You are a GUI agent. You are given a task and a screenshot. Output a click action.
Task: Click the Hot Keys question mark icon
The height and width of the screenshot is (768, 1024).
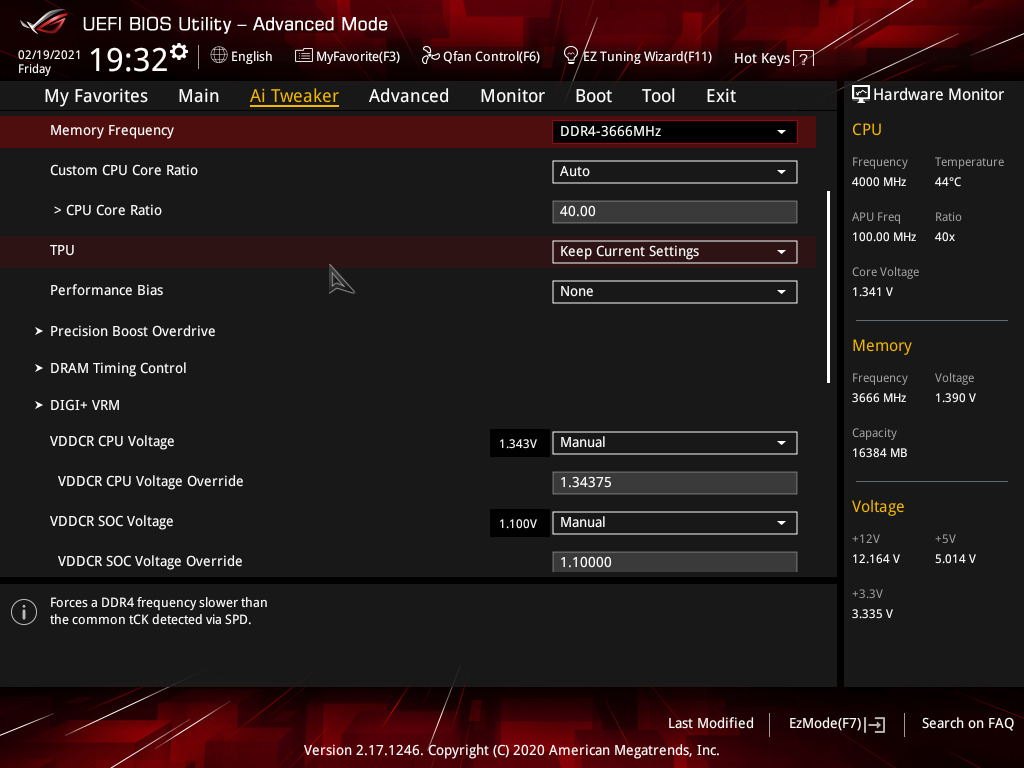(804, 59)
